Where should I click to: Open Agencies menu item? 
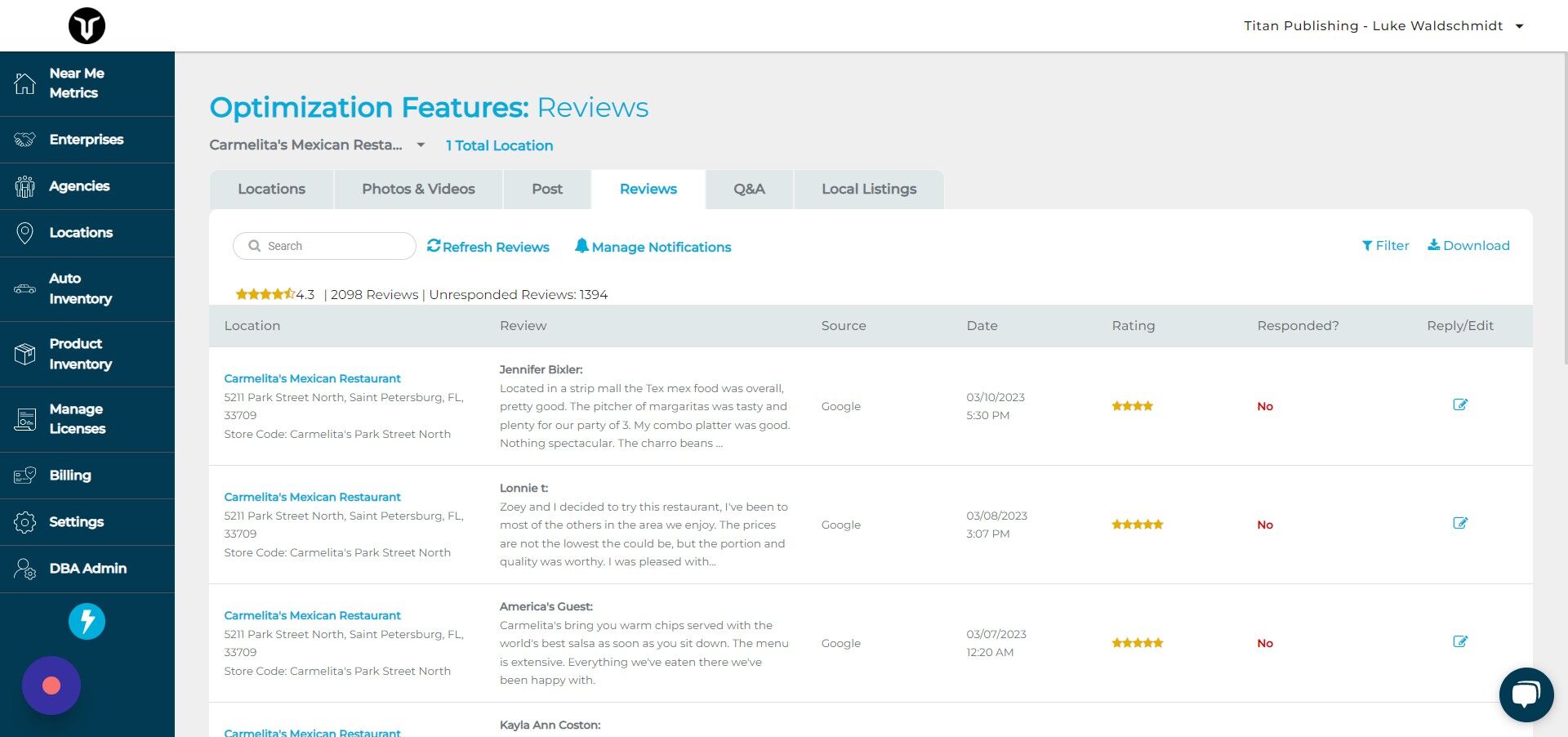(x=87, y=186)
